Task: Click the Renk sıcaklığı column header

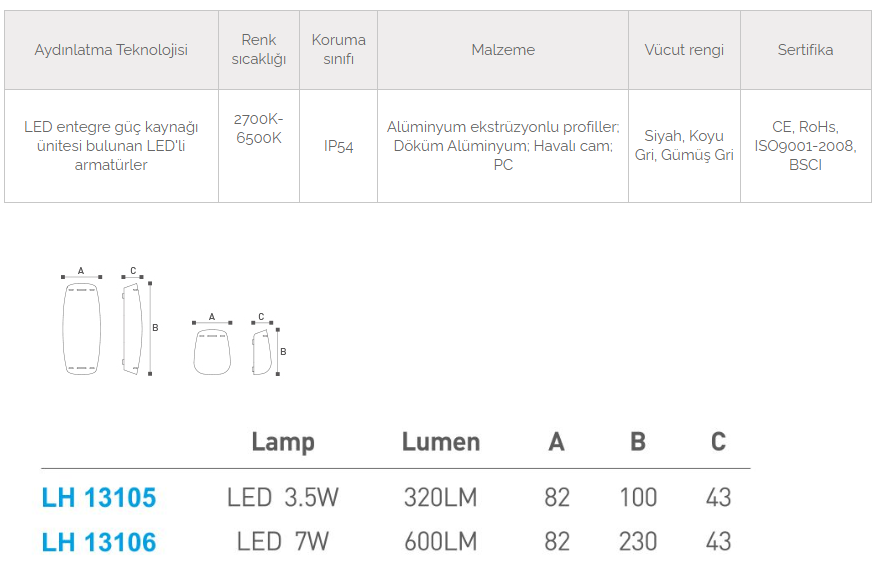Action: (x=259, y=50)
